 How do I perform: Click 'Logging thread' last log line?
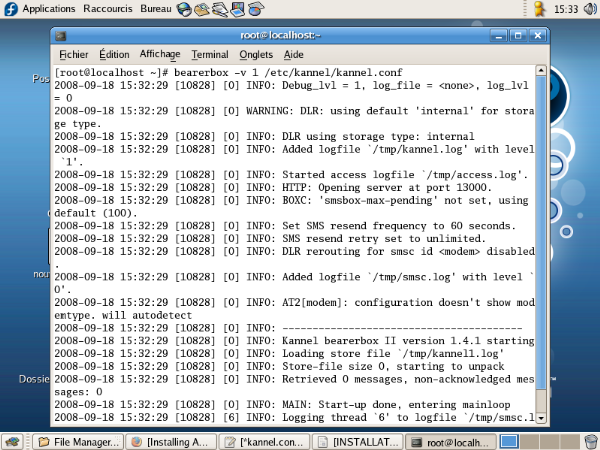(294, 417)
